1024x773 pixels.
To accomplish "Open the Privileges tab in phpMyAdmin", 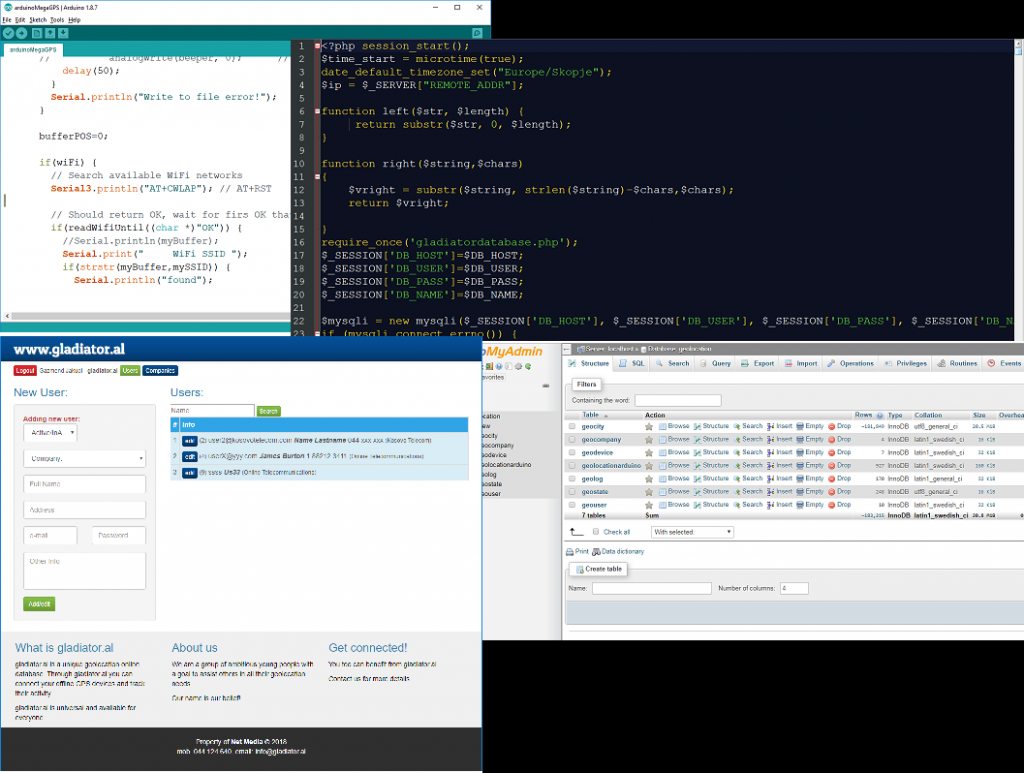I will (x=906, y=364).
